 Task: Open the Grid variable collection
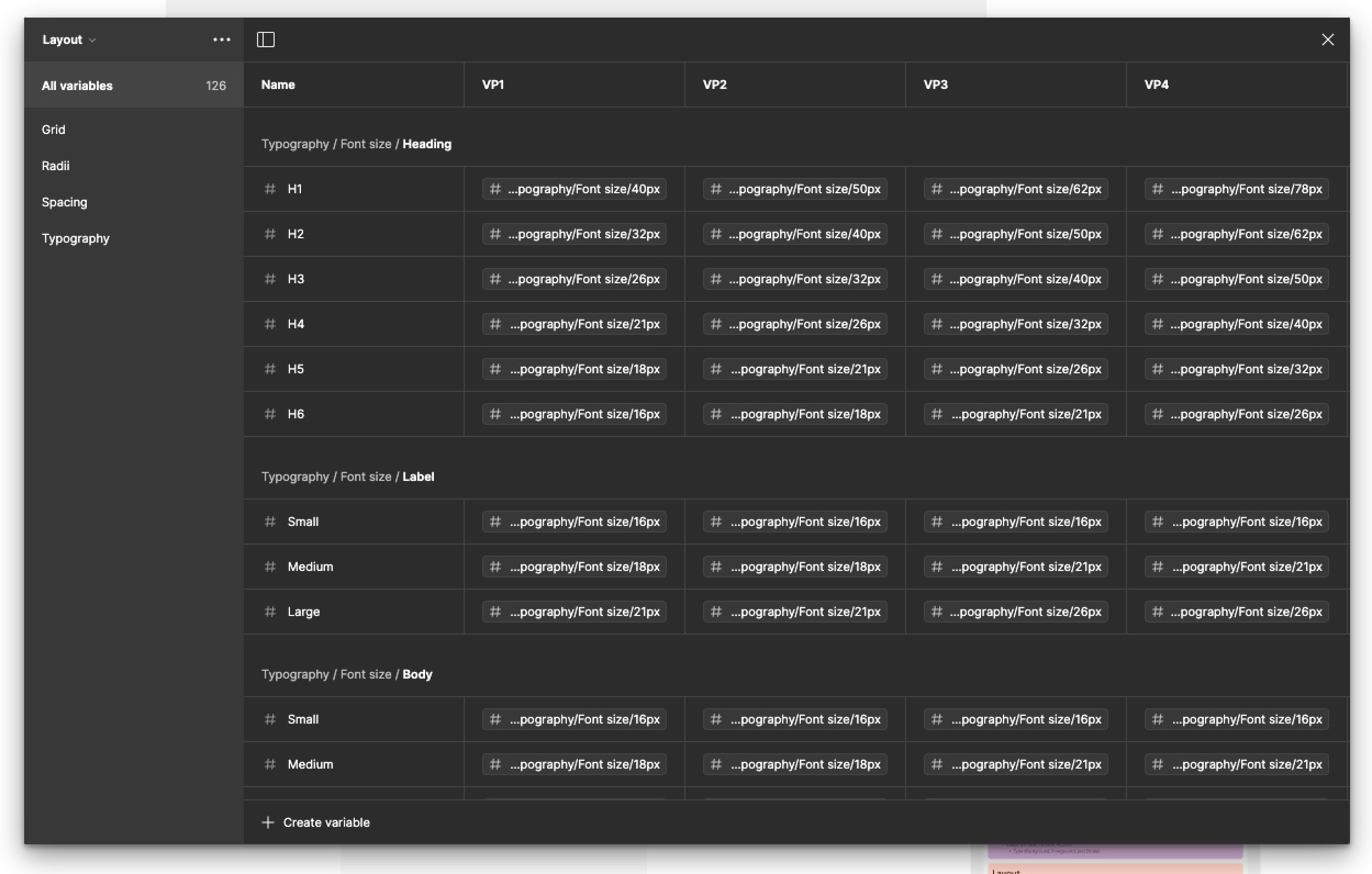(x=54, y=129)
